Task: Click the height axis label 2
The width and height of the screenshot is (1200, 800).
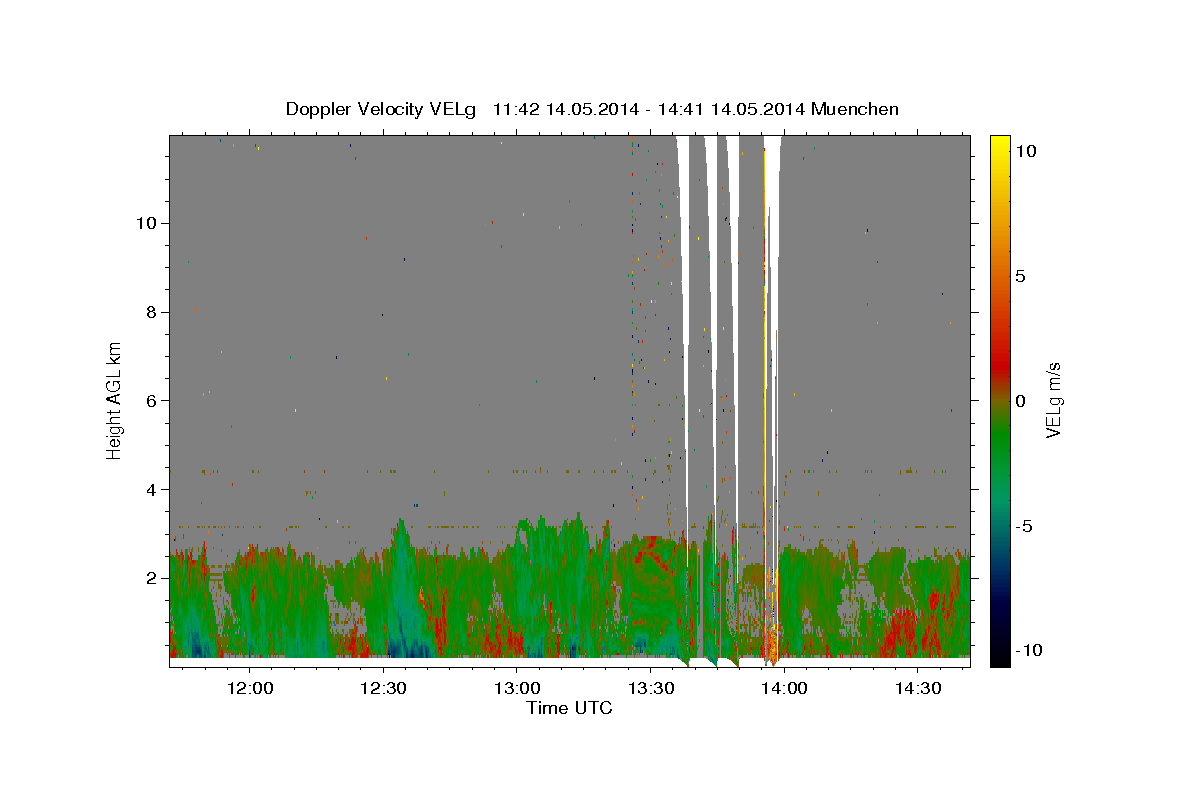Action: pos(151,579)
